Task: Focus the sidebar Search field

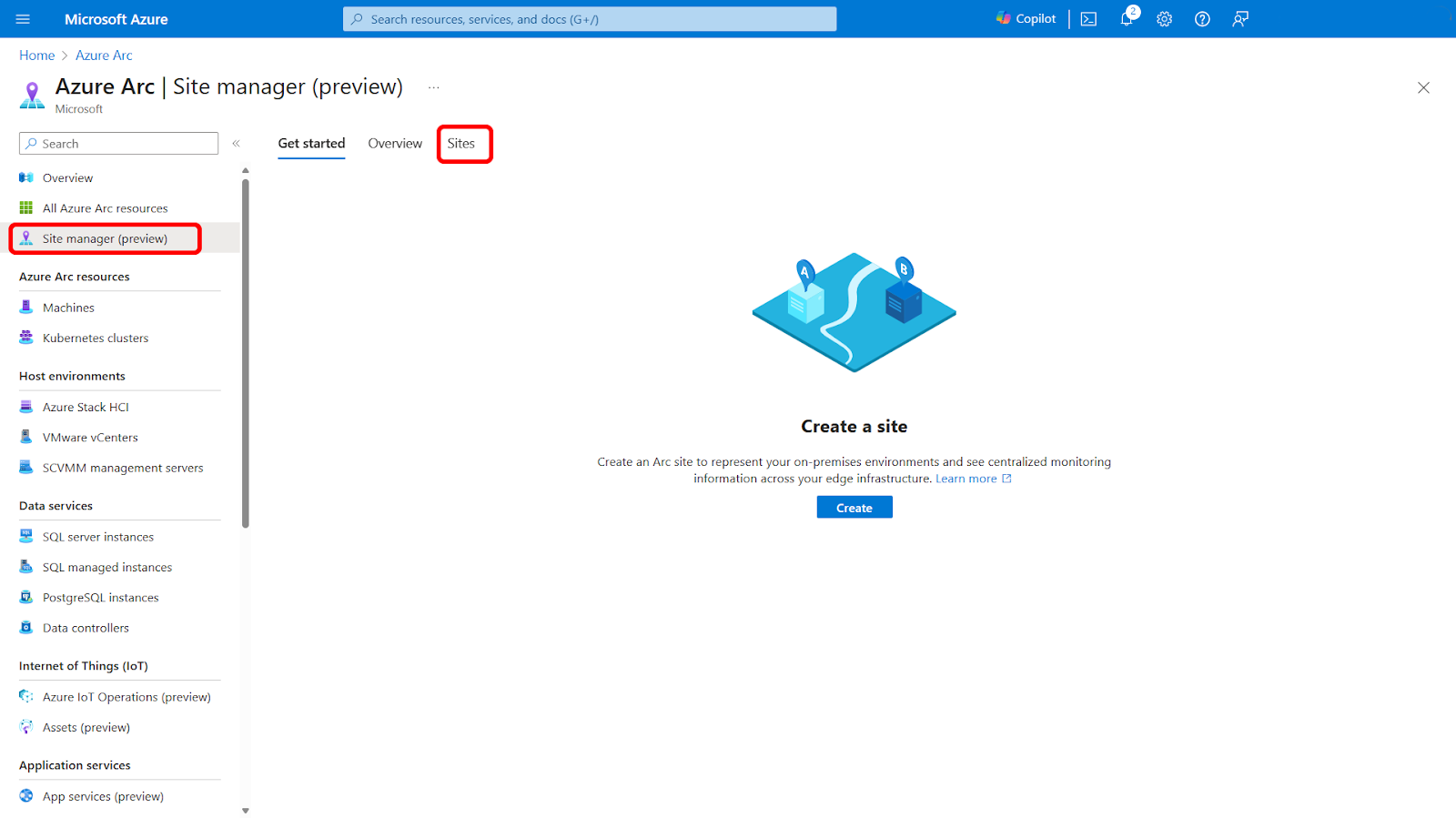Action: click(x=118, y=144)
